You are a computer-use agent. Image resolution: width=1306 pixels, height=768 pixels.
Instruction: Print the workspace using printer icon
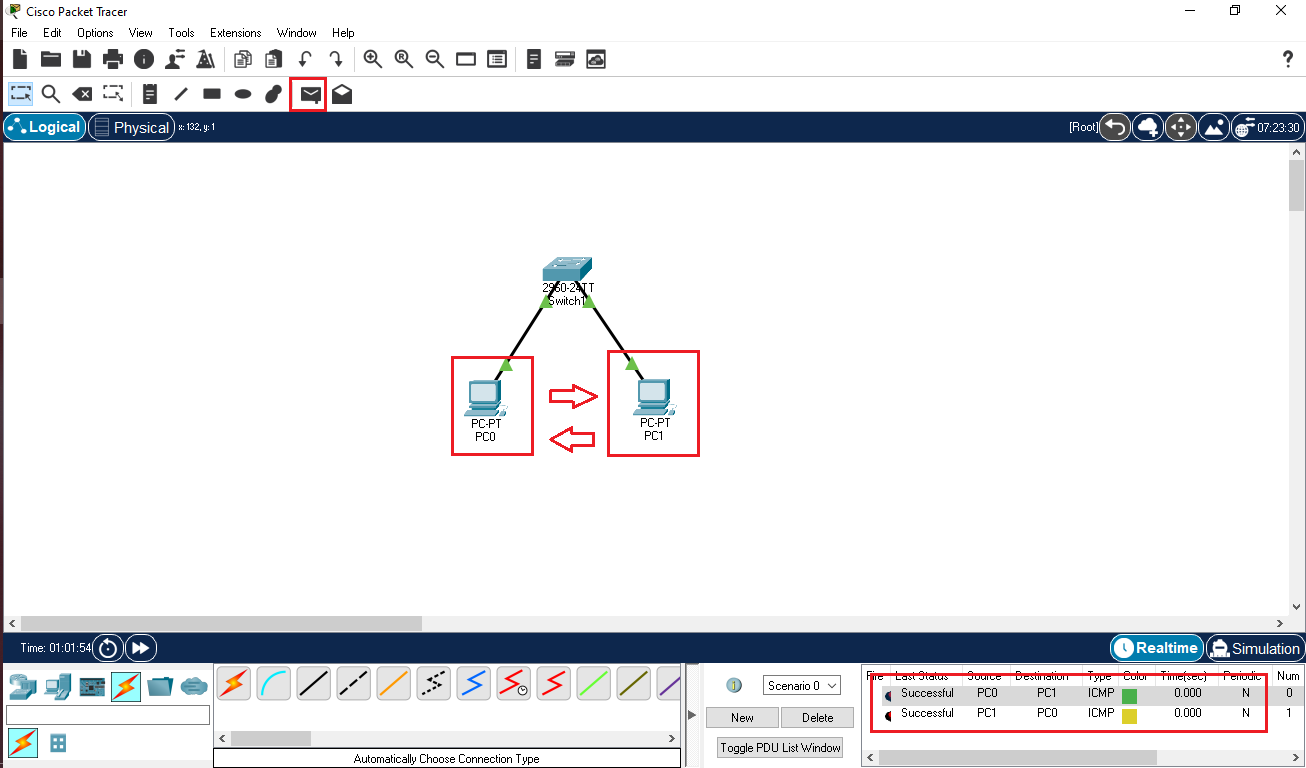click(113, 59)
